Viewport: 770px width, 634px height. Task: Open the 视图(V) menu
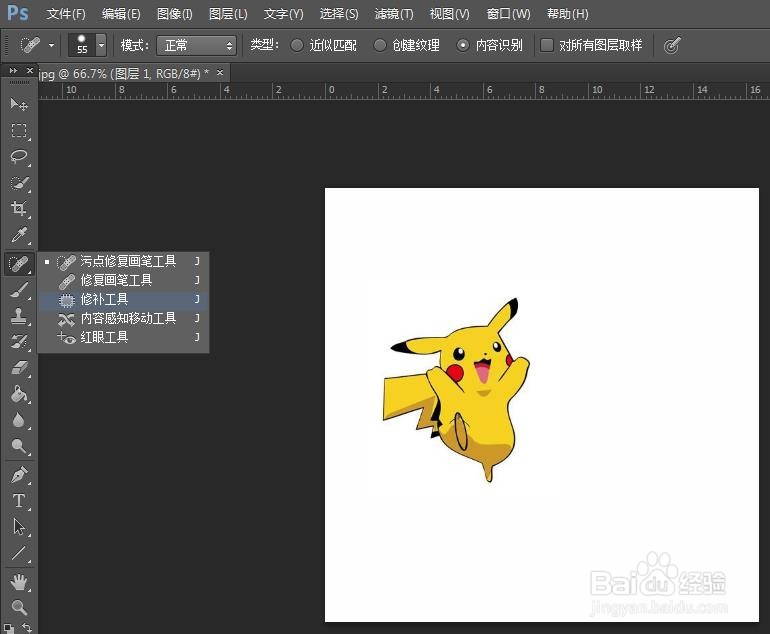point(449,14)
